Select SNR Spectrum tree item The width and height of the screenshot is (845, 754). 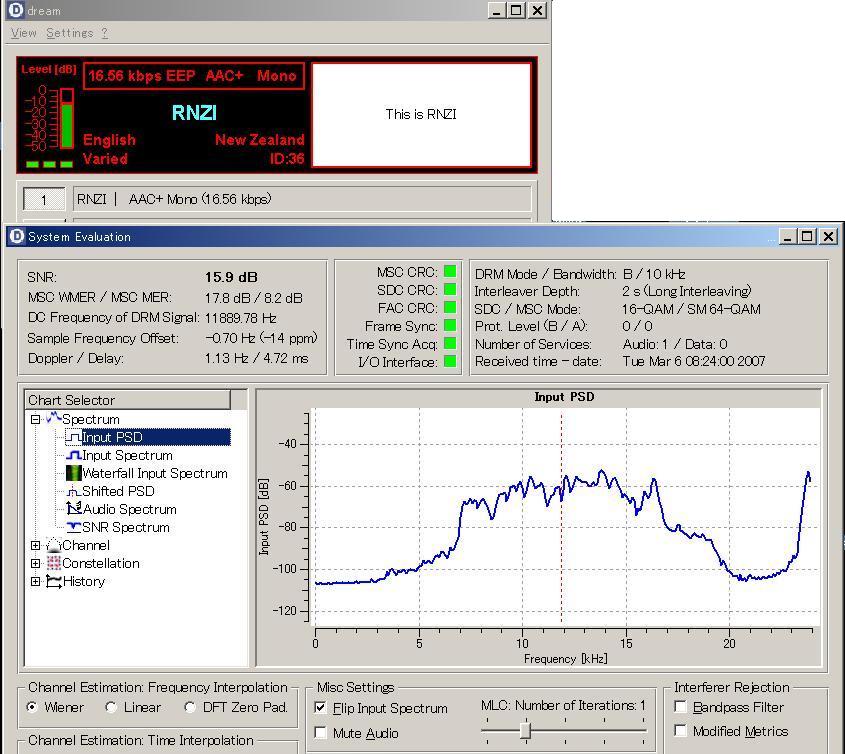[x=126, y=527]
